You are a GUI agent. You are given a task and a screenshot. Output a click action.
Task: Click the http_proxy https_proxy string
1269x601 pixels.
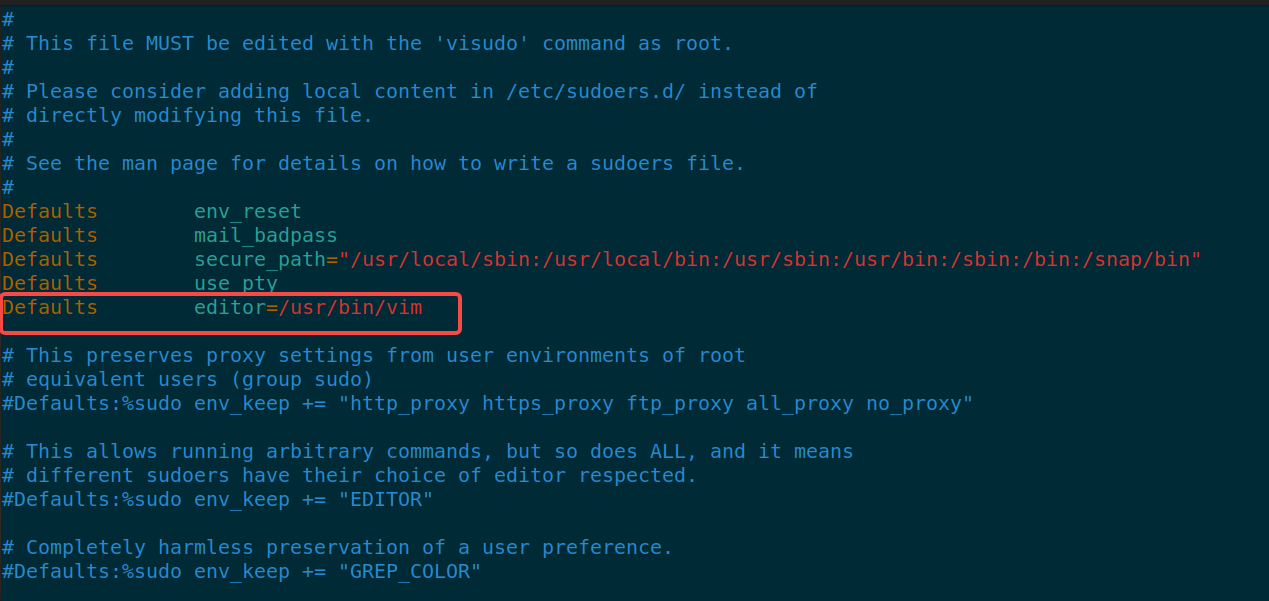point(655,404)
